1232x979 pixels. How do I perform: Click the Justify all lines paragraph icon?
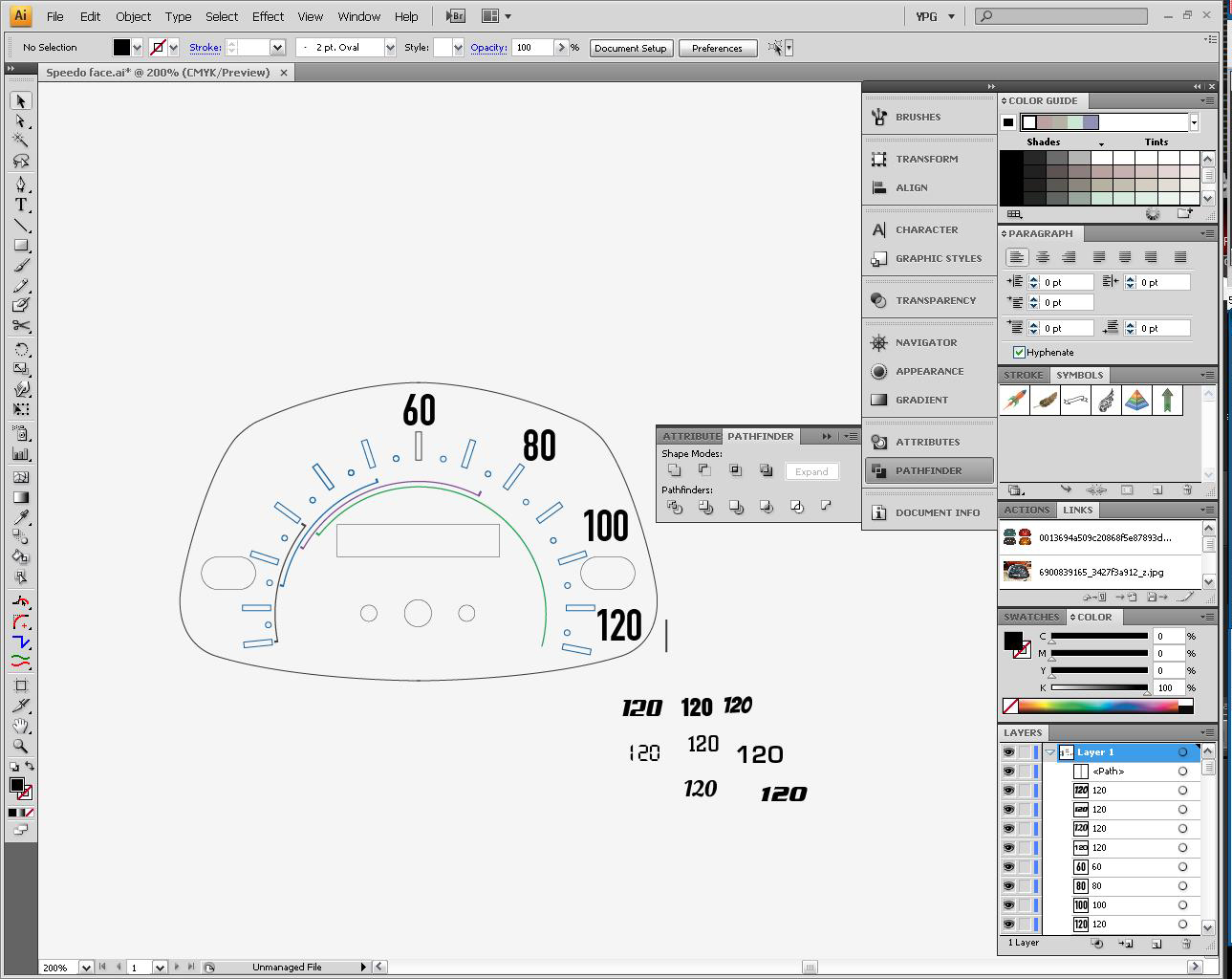(1180, 257)
